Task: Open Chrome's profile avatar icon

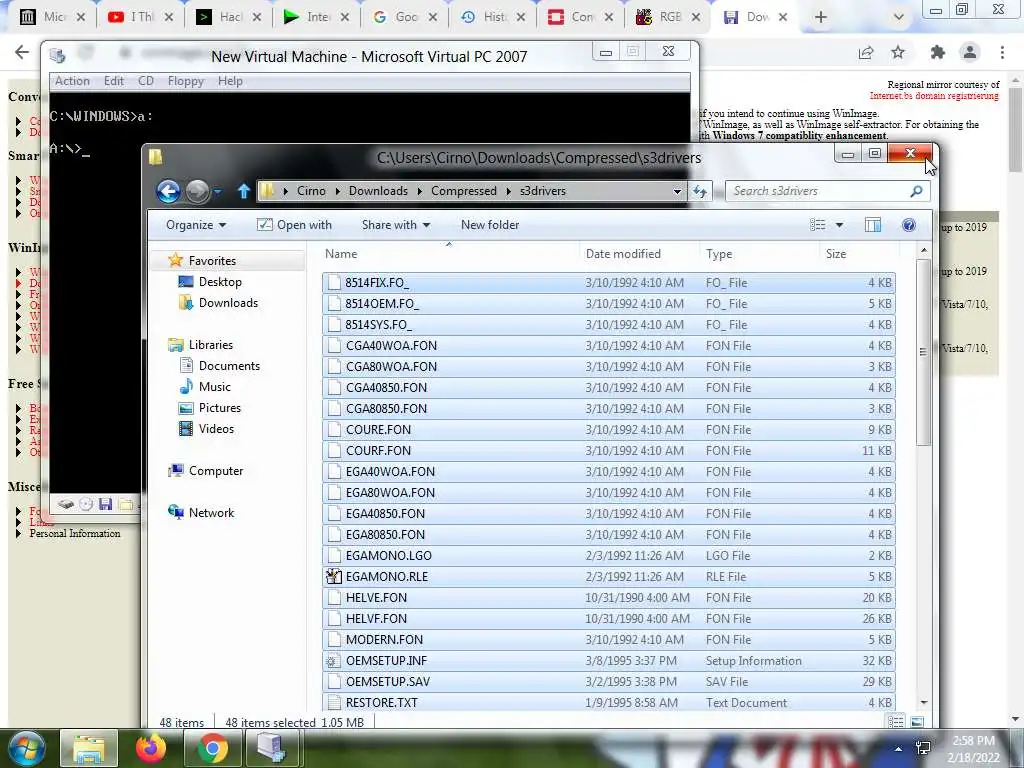Action: point(970,52)
